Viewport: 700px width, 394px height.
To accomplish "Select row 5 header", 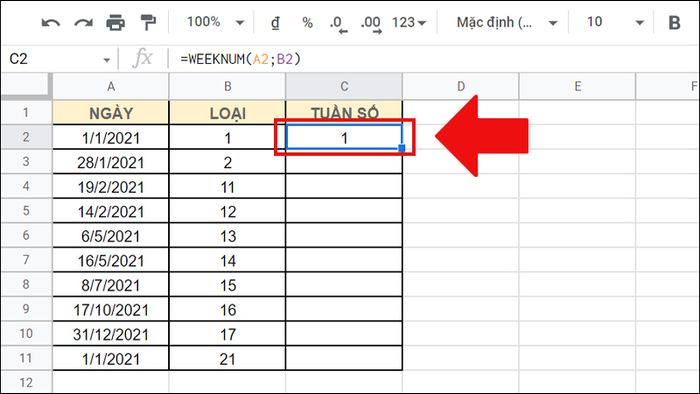I will (x=26, y=210).
